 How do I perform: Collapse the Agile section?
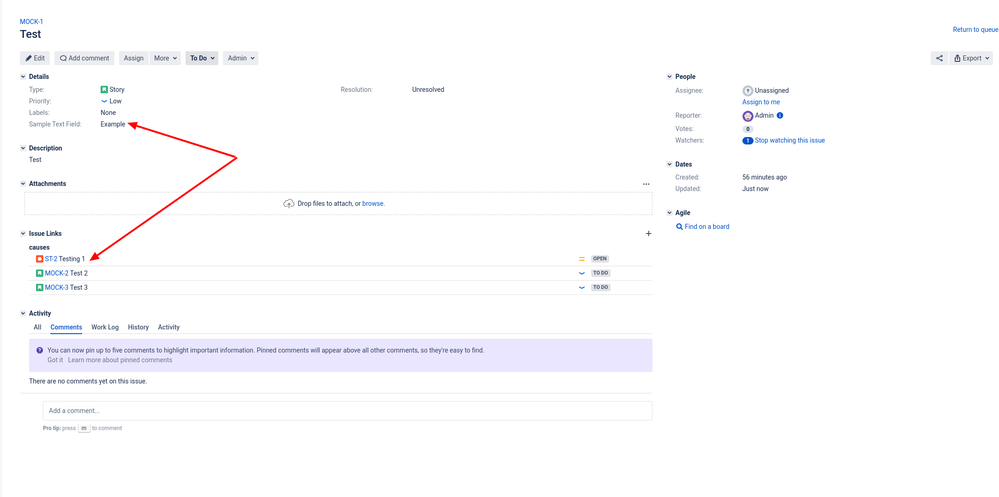point(670,213)
